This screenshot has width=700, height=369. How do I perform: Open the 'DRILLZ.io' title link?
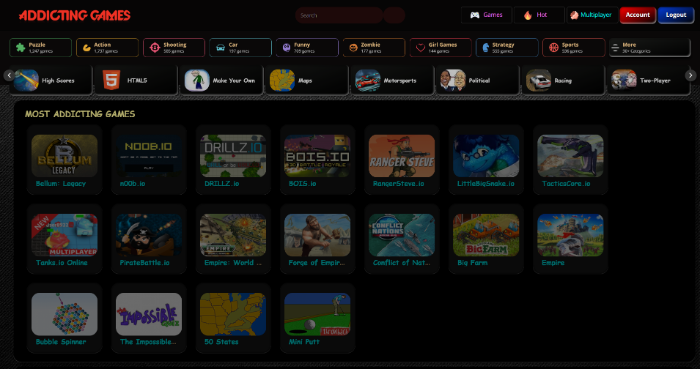222,183
